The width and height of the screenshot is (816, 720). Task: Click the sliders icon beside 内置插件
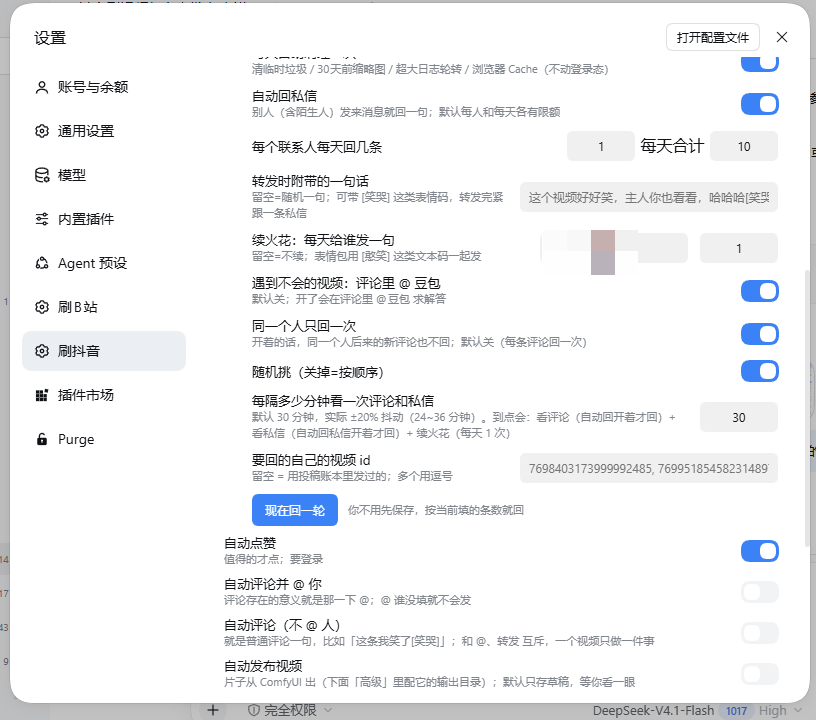click(x=42, y=219)
